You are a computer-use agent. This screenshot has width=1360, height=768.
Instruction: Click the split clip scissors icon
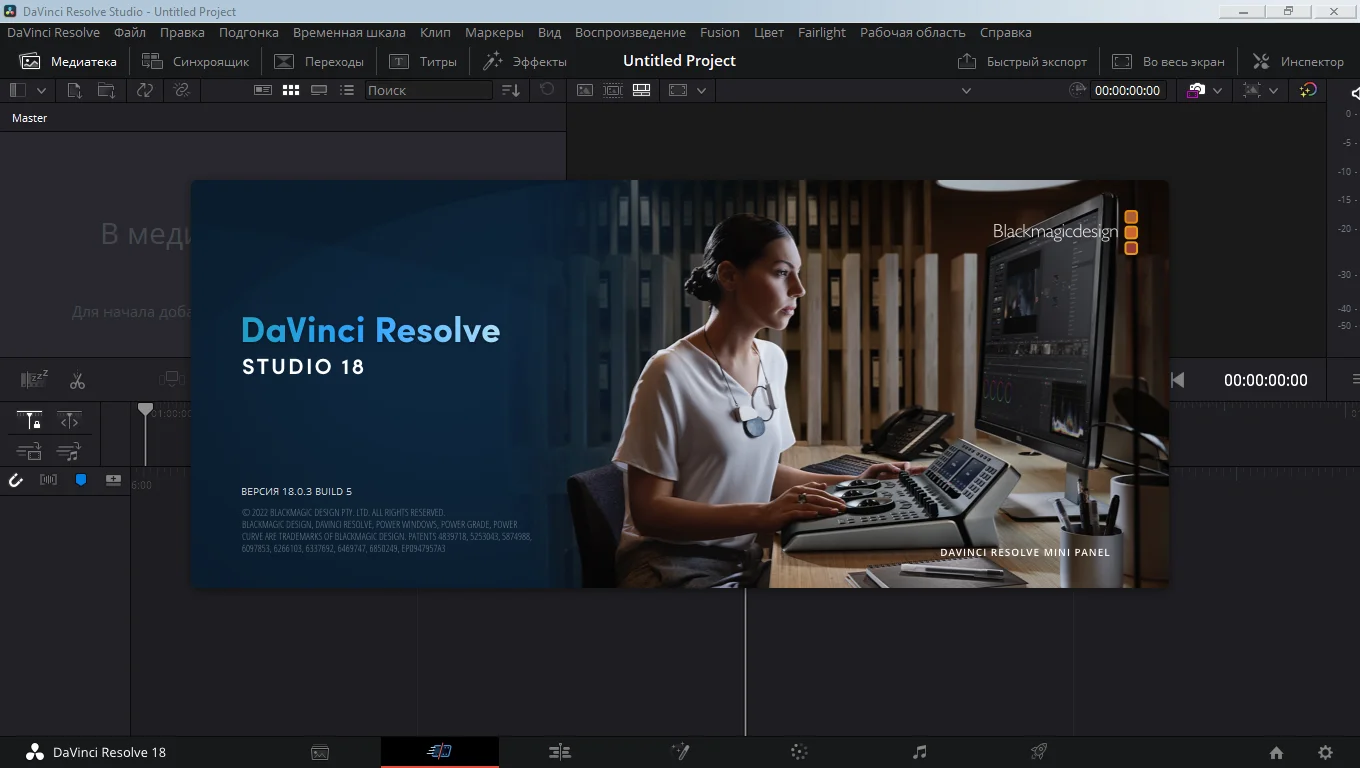tap(77, 381)
